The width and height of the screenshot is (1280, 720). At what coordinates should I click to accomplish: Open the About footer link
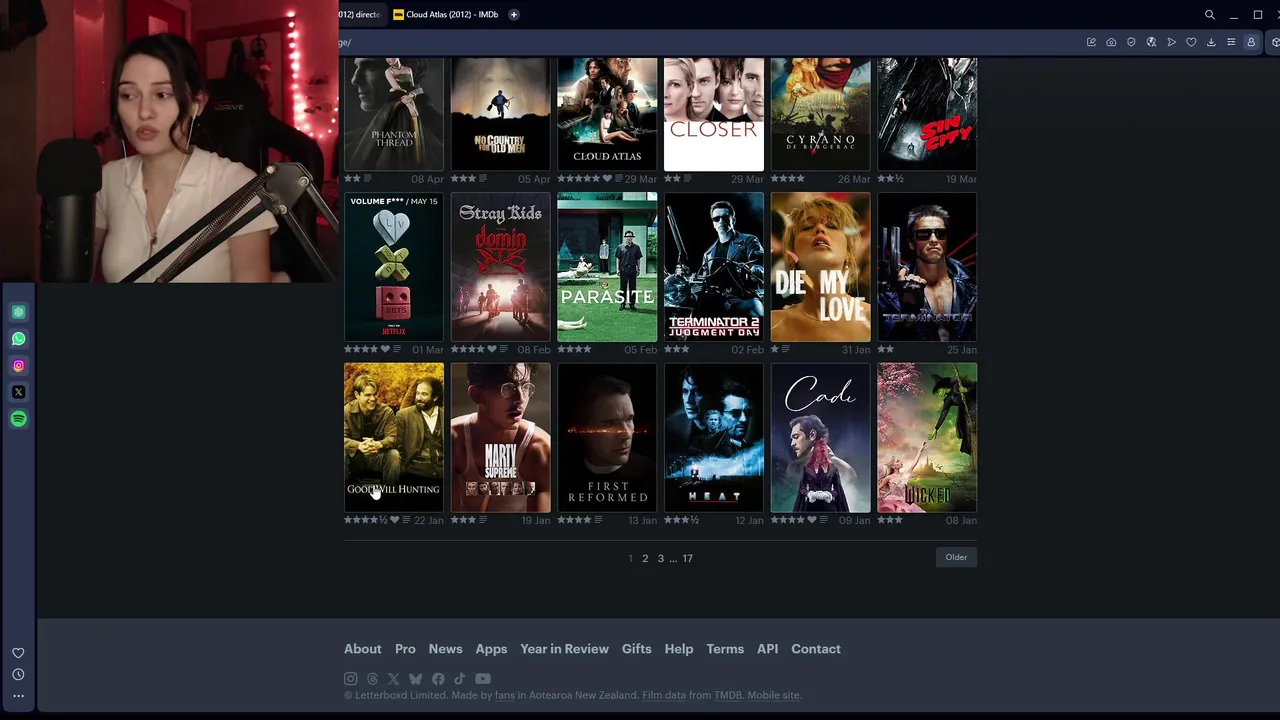[363, 649]
